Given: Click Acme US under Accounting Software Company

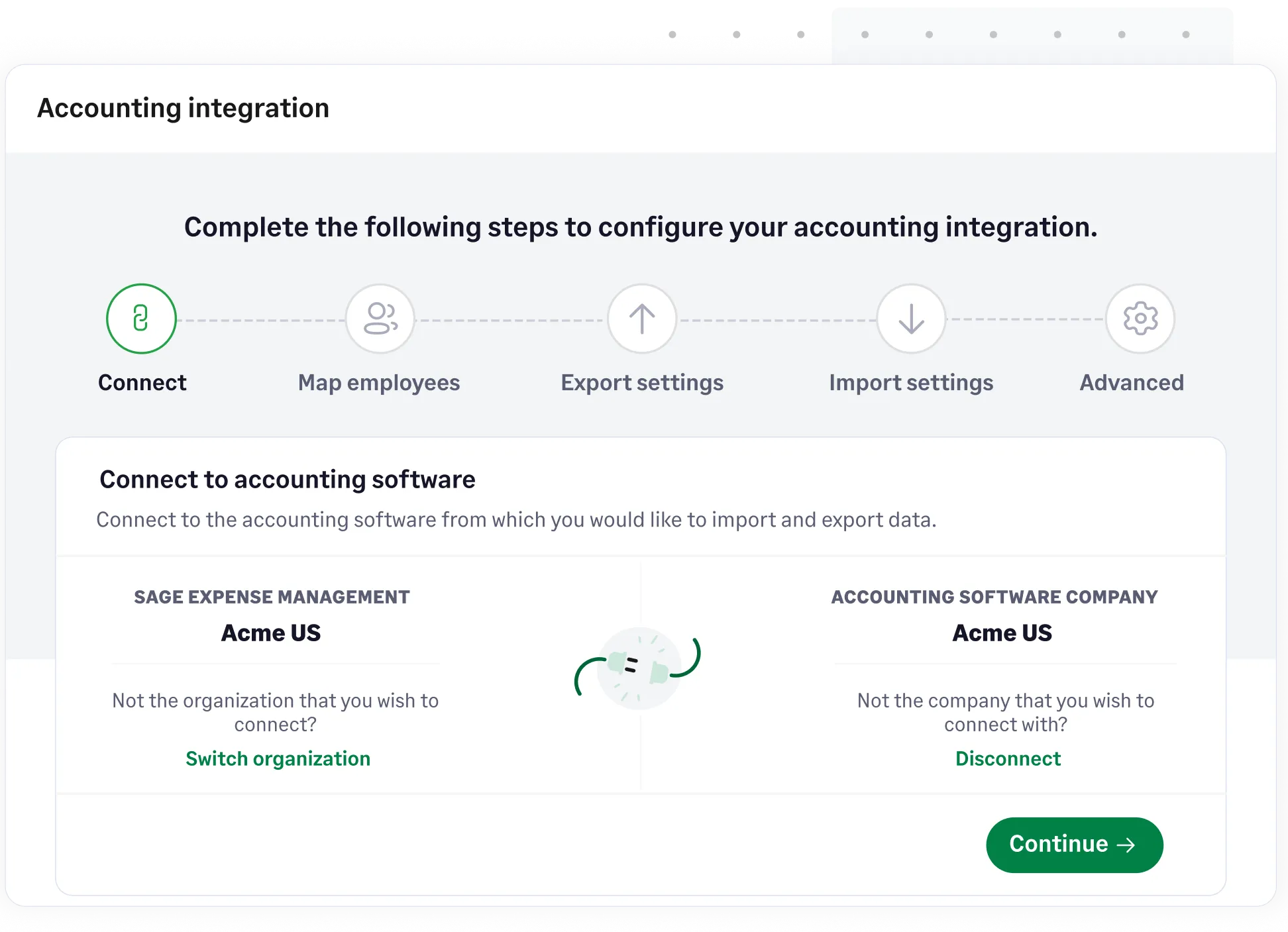Looking at the screenshot, I should coord(1002,633).
